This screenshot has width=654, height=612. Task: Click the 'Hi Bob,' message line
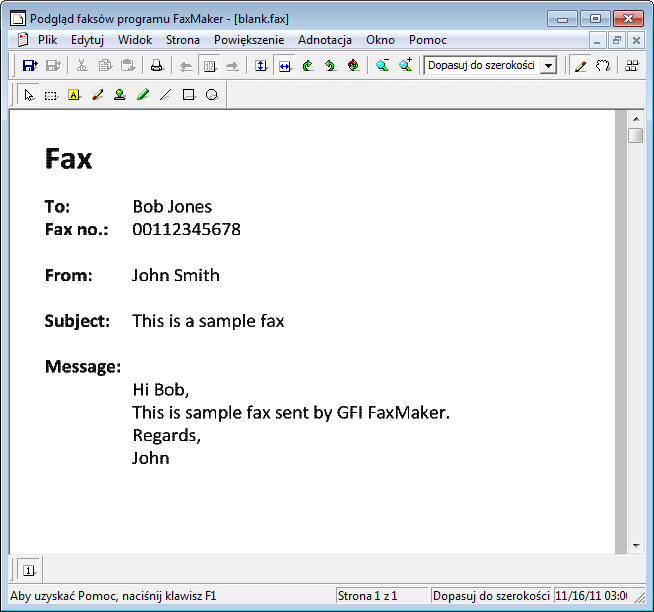click(161, 390)
